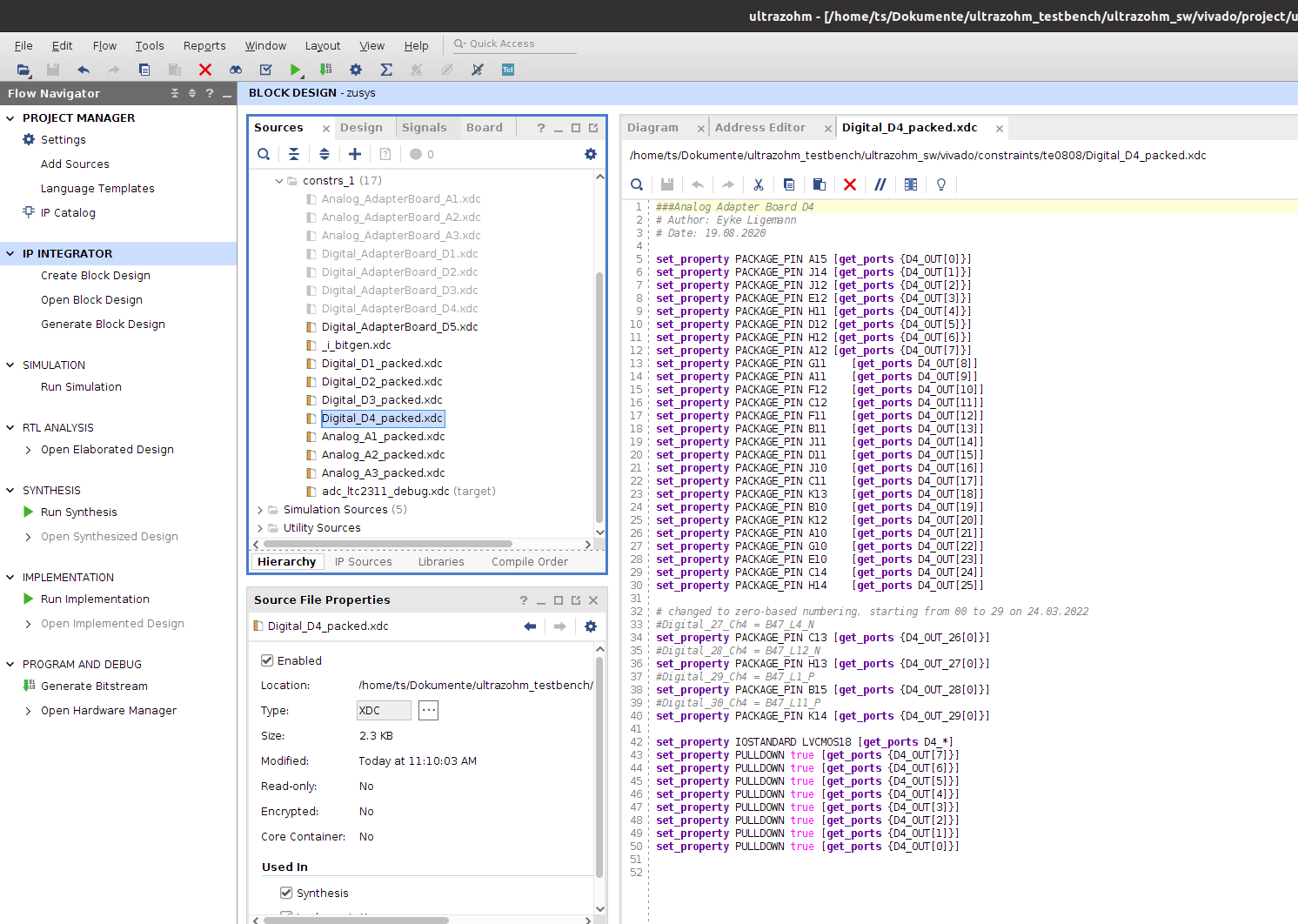
Task: Click Generate Bitstream icon in main toolbar
Action: coord(325,70)
